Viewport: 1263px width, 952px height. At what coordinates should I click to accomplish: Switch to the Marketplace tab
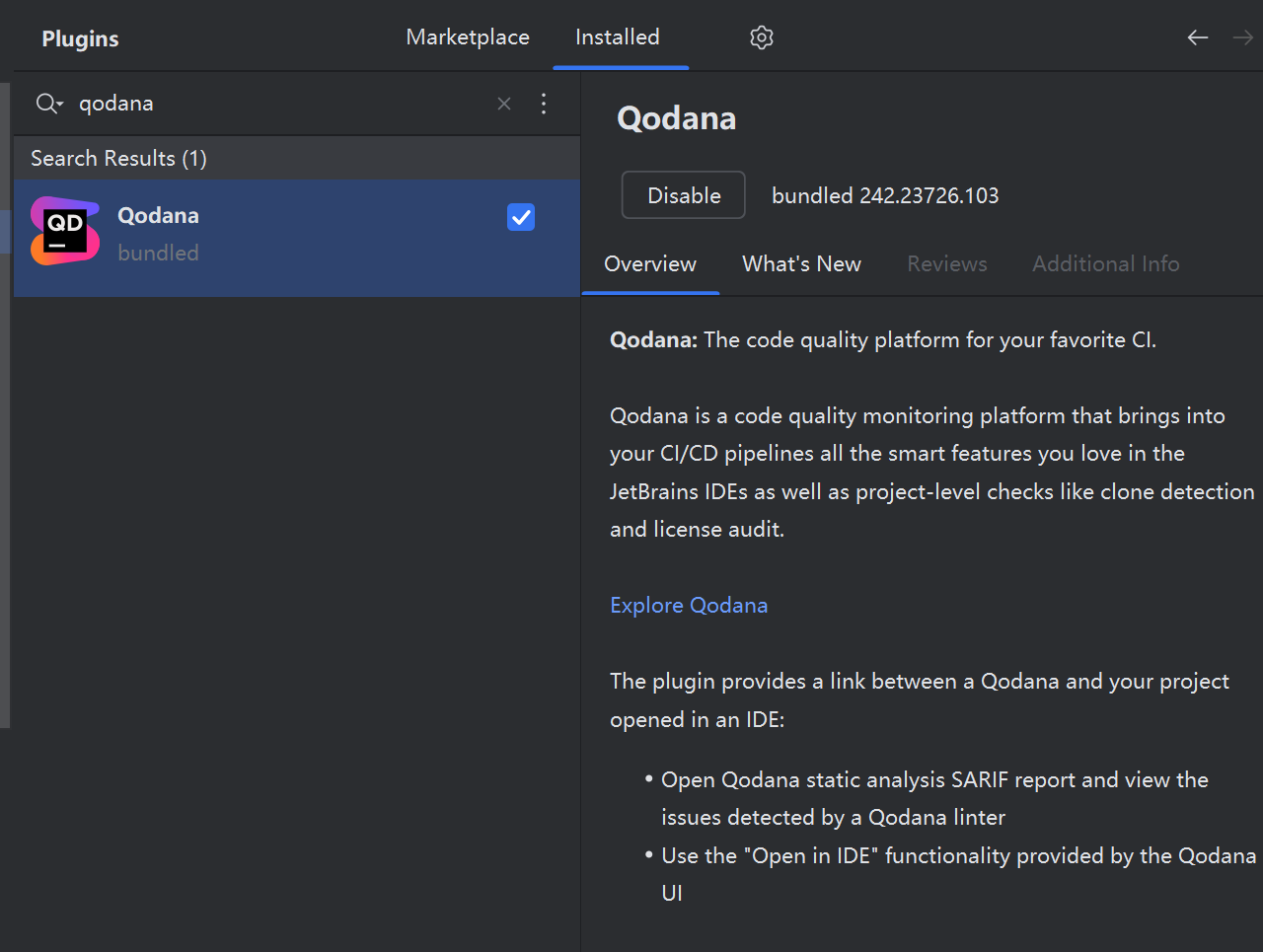pyautogui.click(x=468, y=37)
